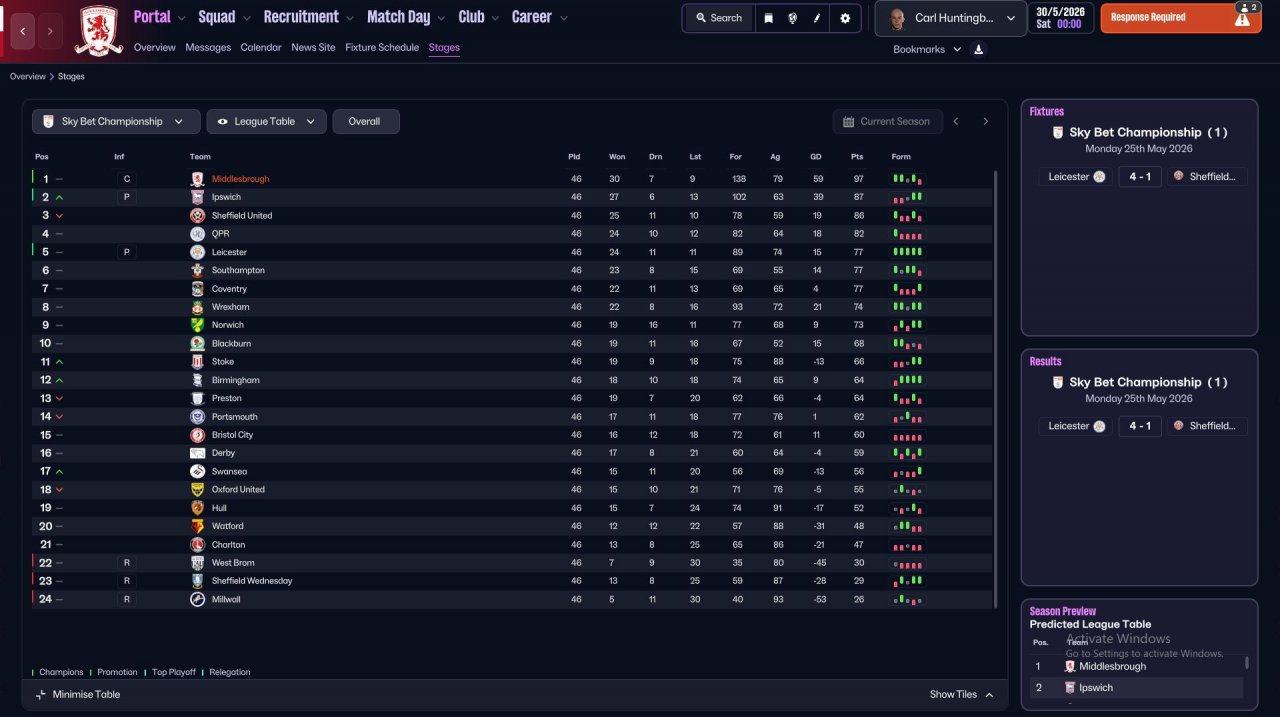
Task: Sort table by GD column header
Action: pos(816,157)
